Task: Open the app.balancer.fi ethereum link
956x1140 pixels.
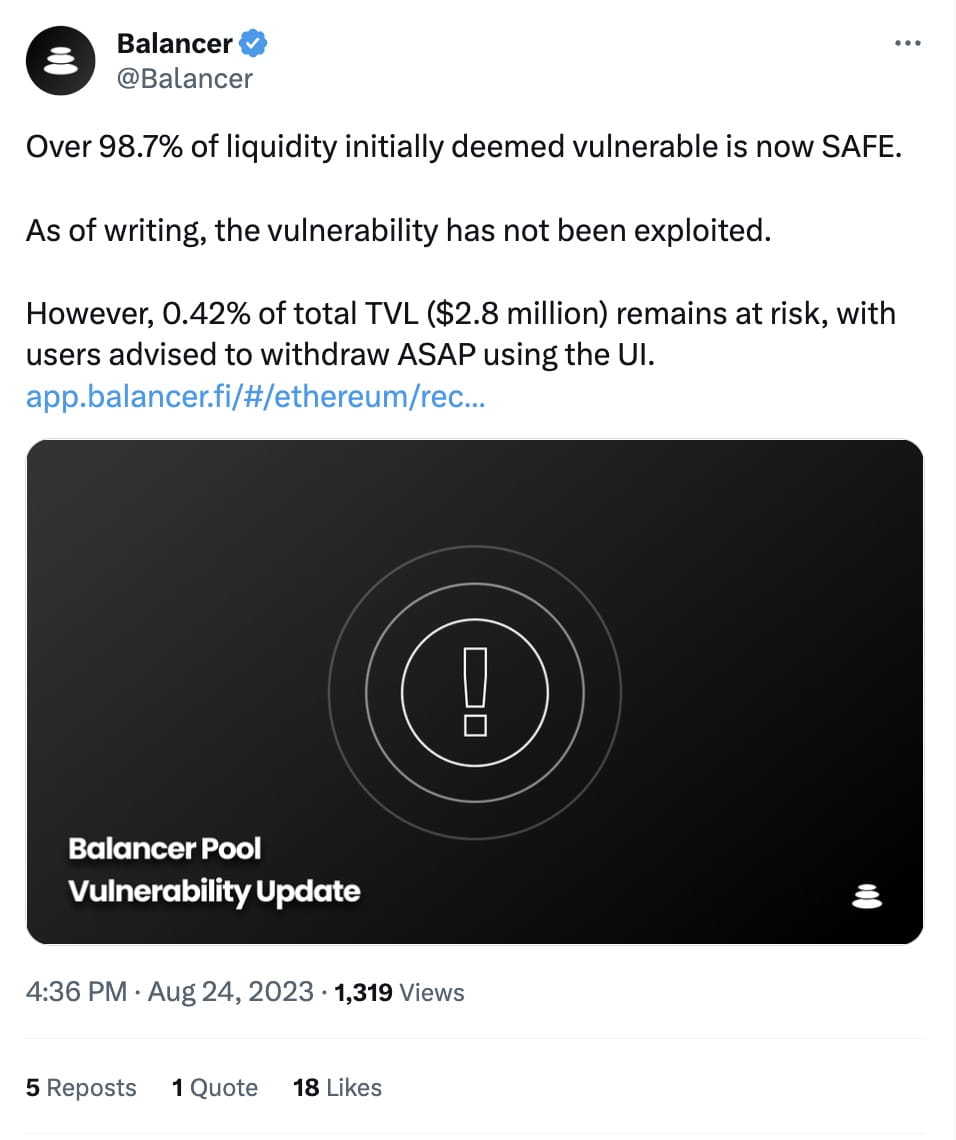Action: (x=253, y=396)
